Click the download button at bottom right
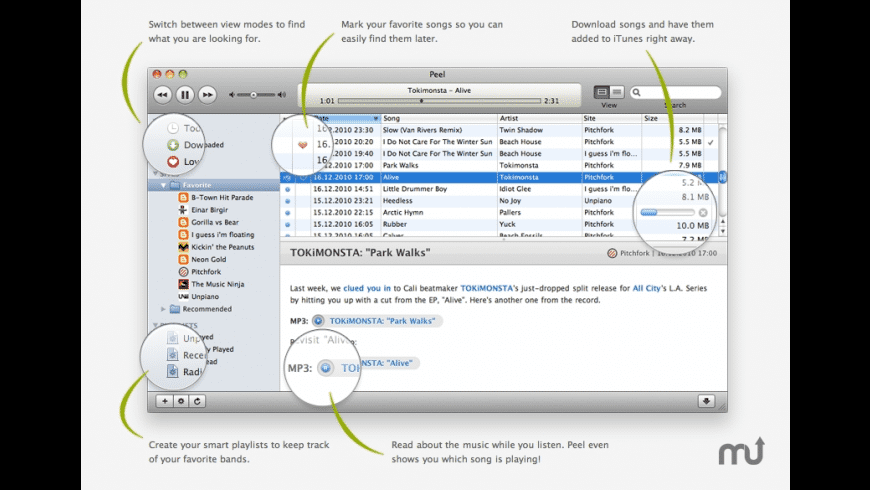 coord(706,401)
